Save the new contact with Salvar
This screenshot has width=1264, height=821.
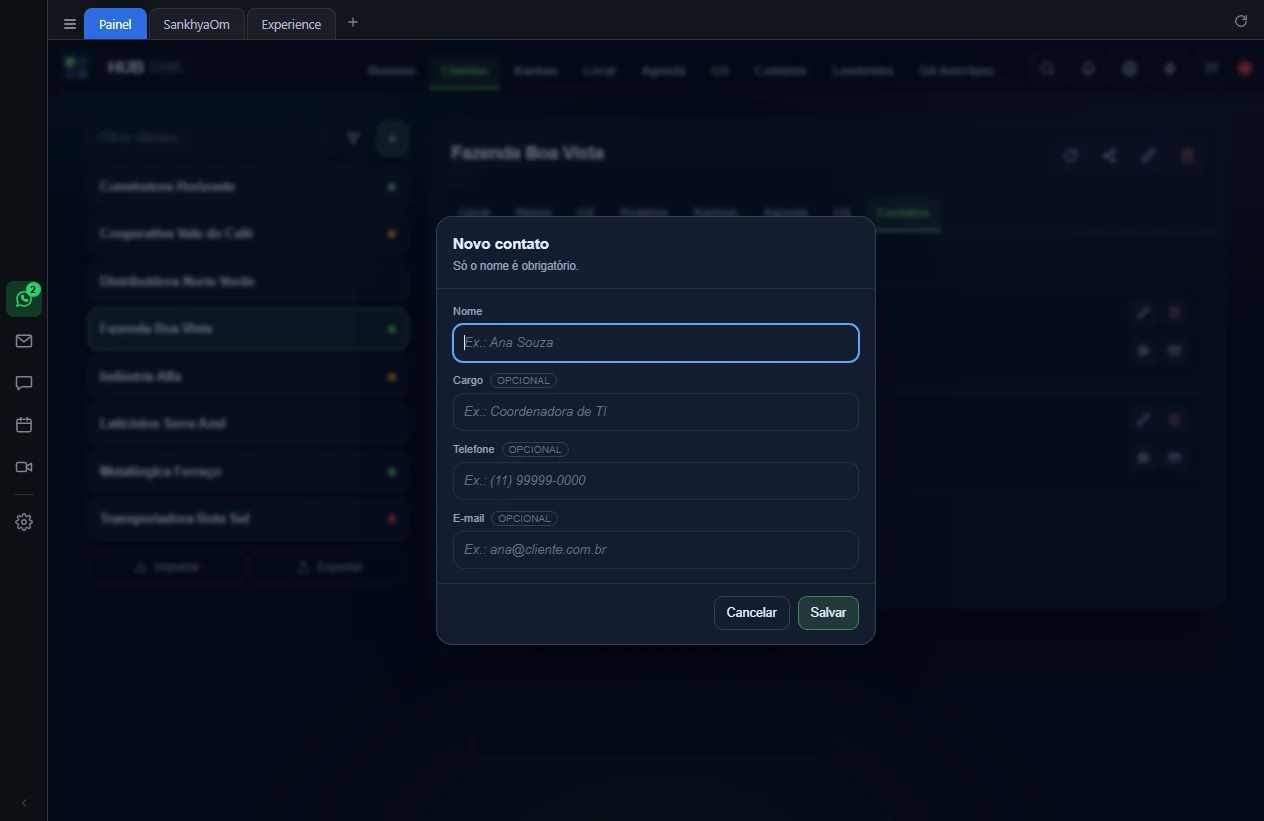click(828, 613)
